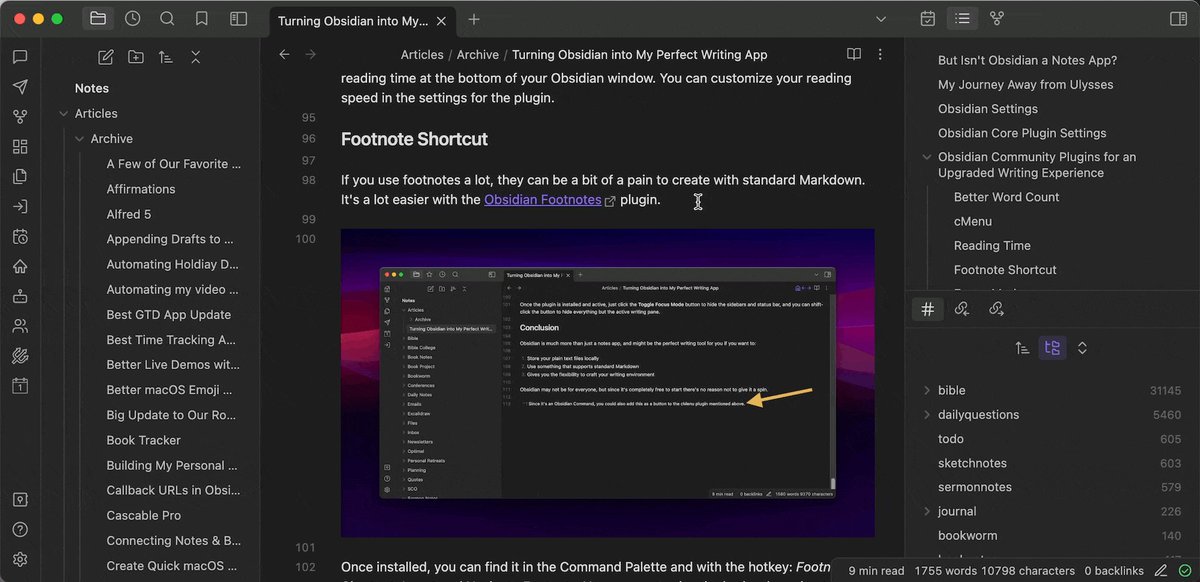Click Archive in the breadcrumb
The width and height of the screenshot is (1200, 582).
tap(478, 55)
